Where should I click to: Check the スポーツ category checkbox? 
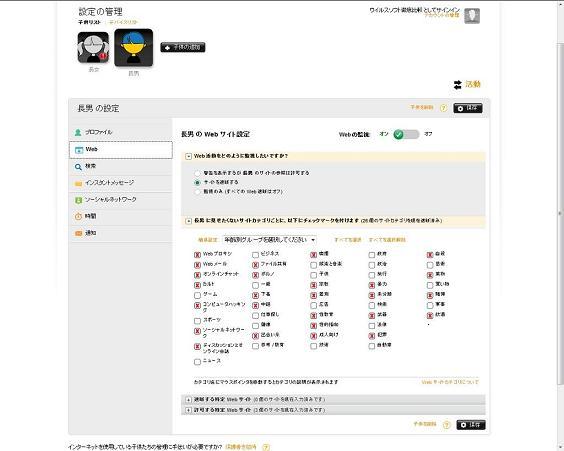[197, 320]
